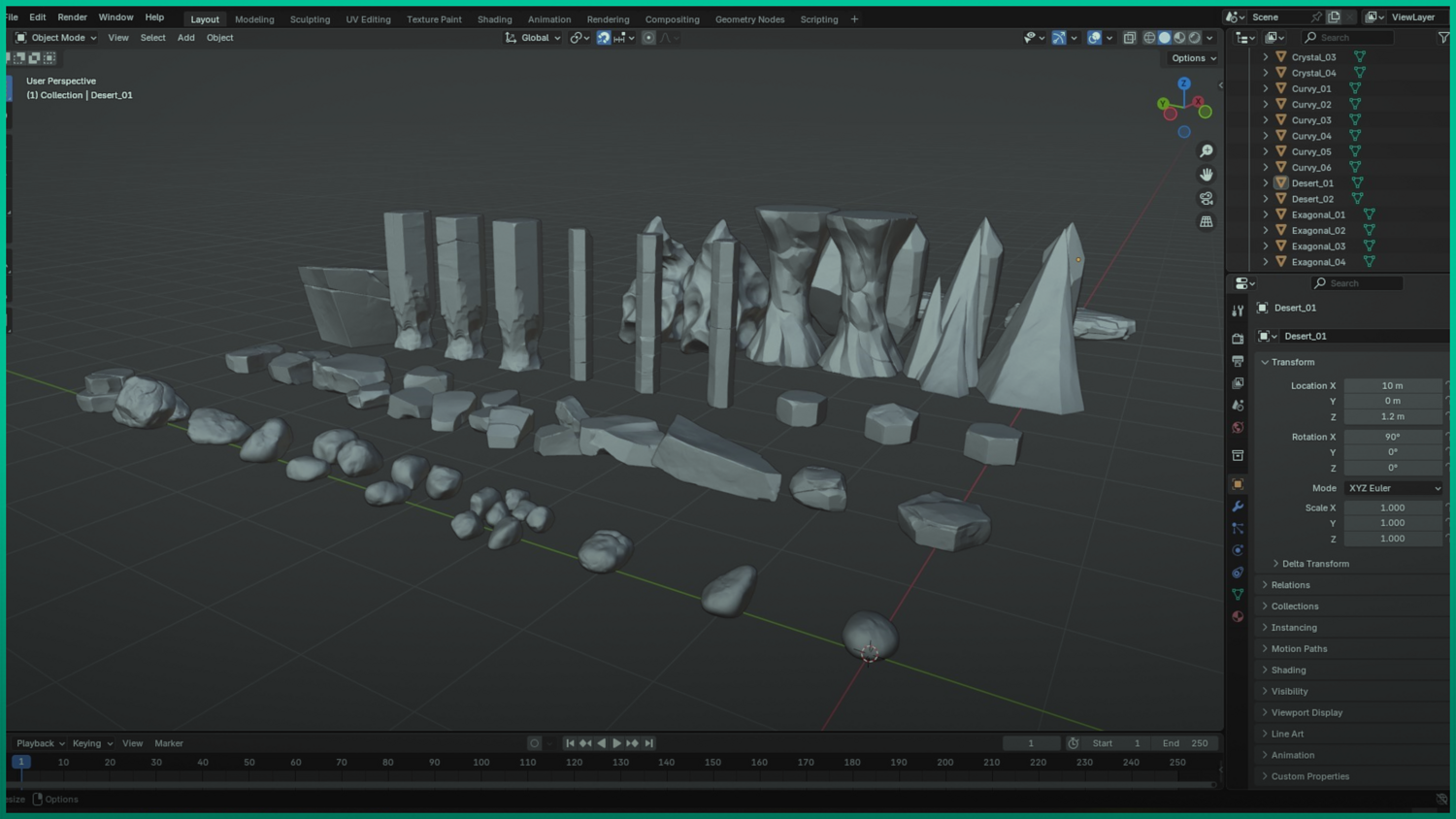This screenshot has height=819, width=1456.
Task: Jump to the timeline end frame
Action: pyautogui.click(x=649, y=743)
